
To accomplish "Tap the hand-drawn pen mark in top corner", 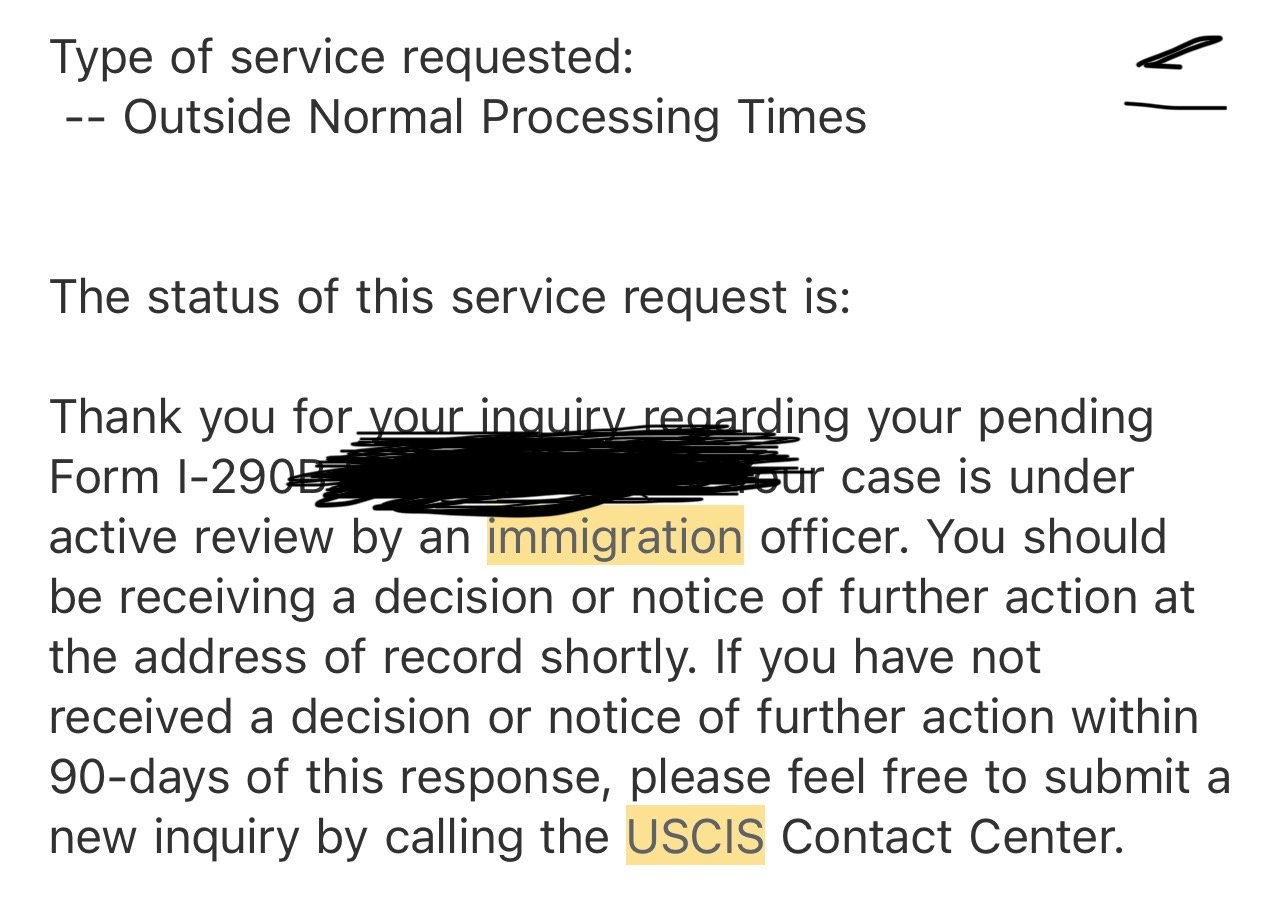I will click(x=1180, y=54).
